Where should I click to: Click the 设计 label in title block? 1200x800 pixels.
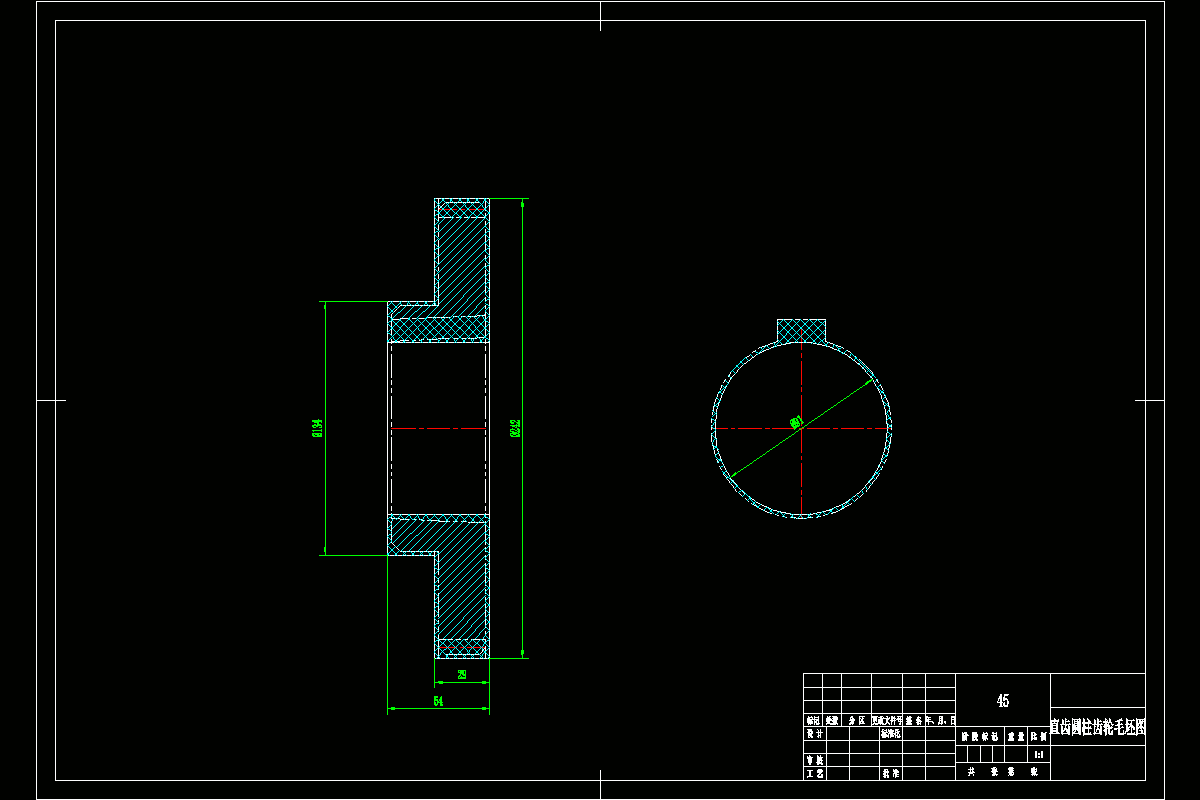click(813, 733)
